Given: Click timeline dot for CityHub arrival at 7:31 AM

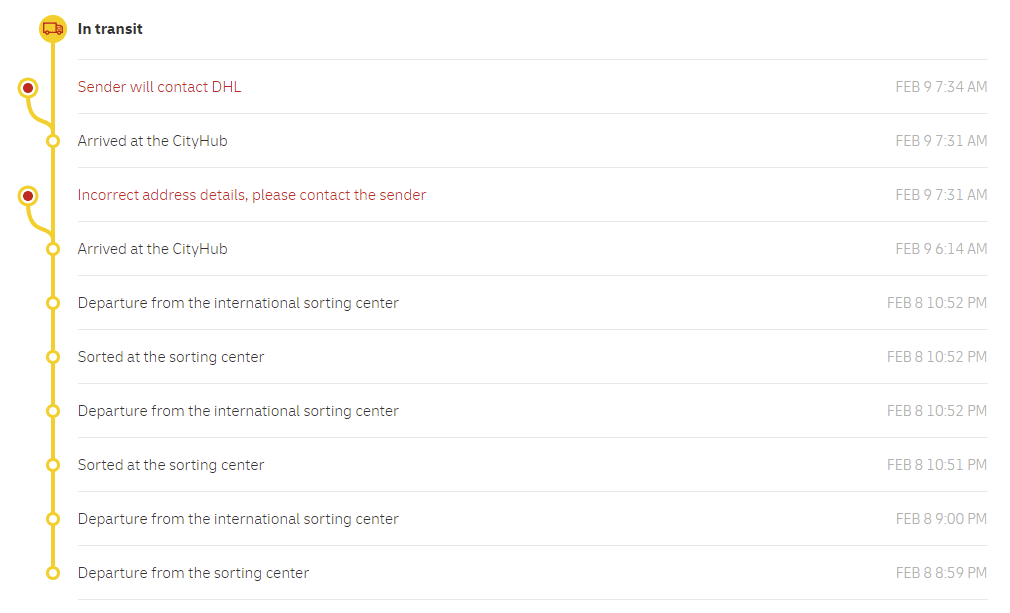Looking at the screenshot, I should [x=53, y=141].
